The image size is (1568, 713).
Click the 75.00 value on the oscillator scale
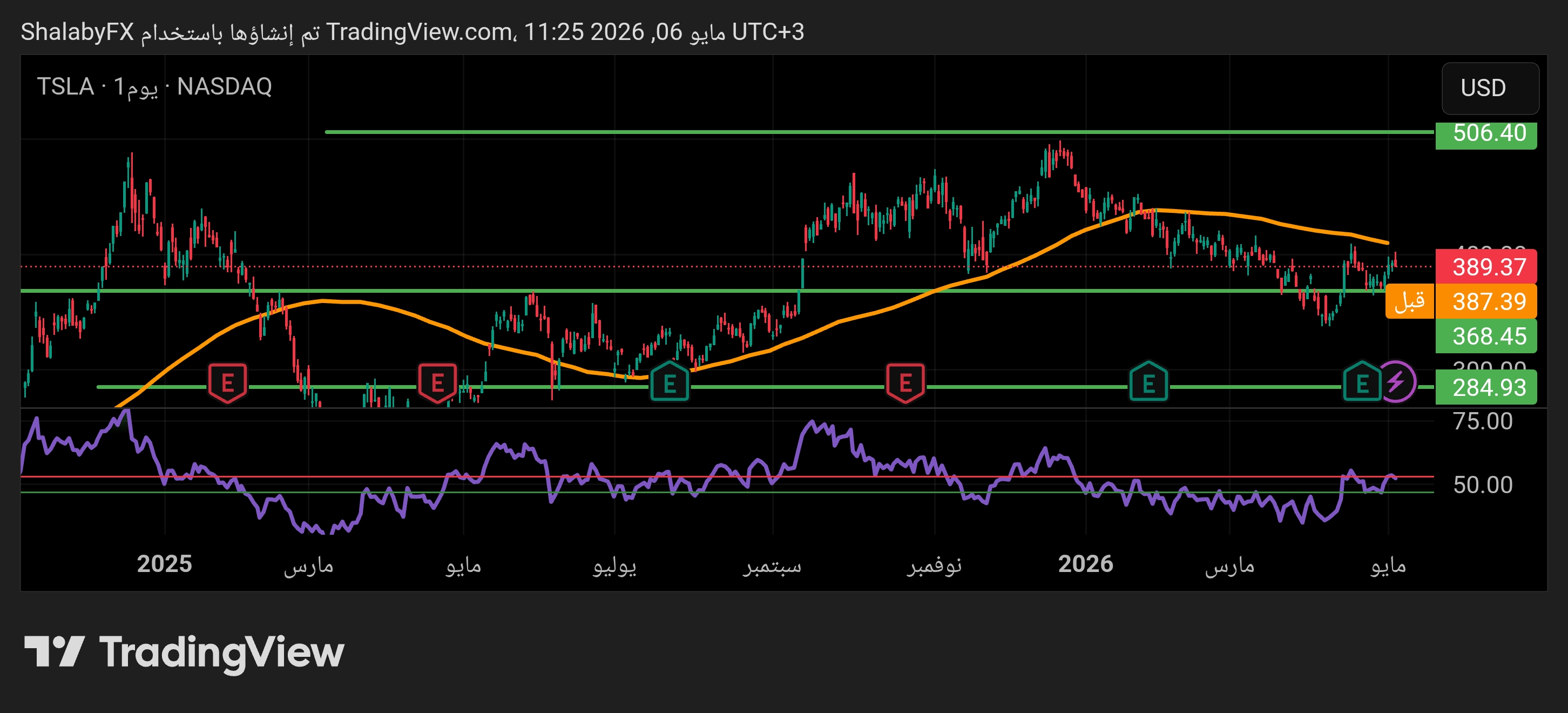point(1482,421)
